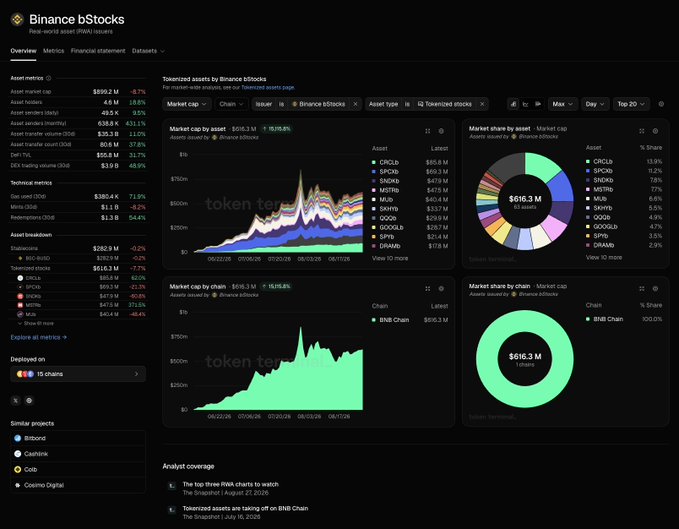Viewport: 679px width, 529px height.
Task: Click the Asset type Tokenized stocks filter chip
Action: pos(427,104)
